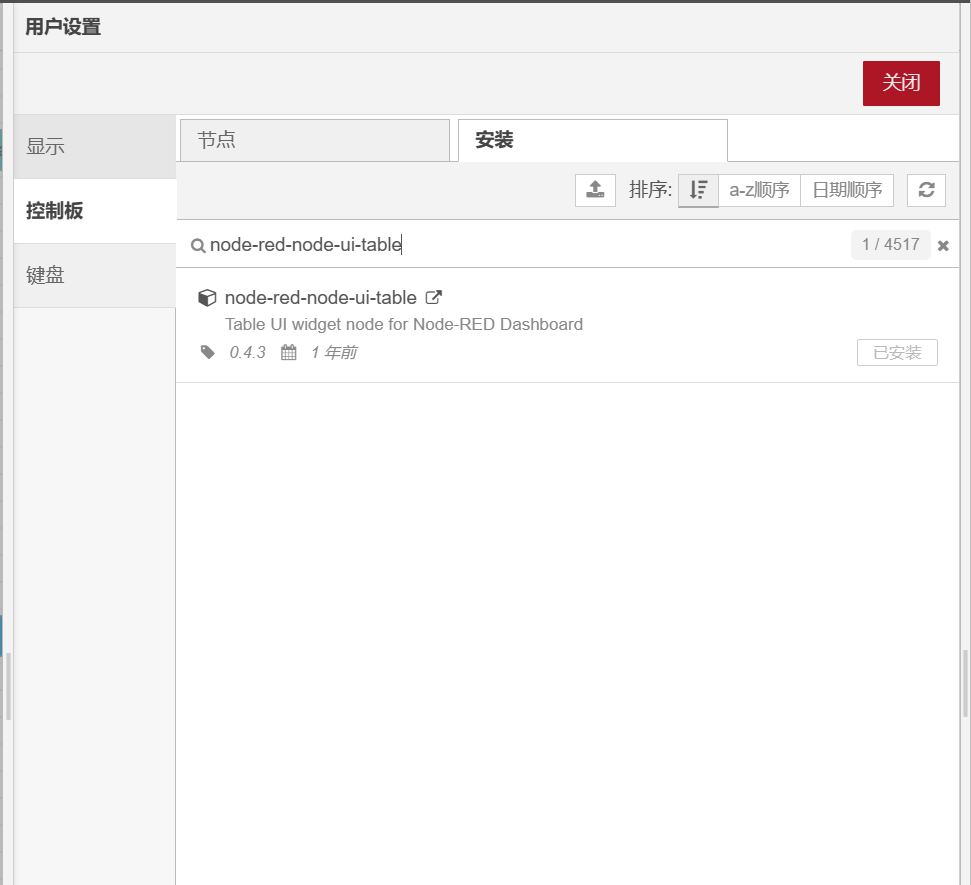Sort modules by 日期顺序

click(x=847, y=190)
